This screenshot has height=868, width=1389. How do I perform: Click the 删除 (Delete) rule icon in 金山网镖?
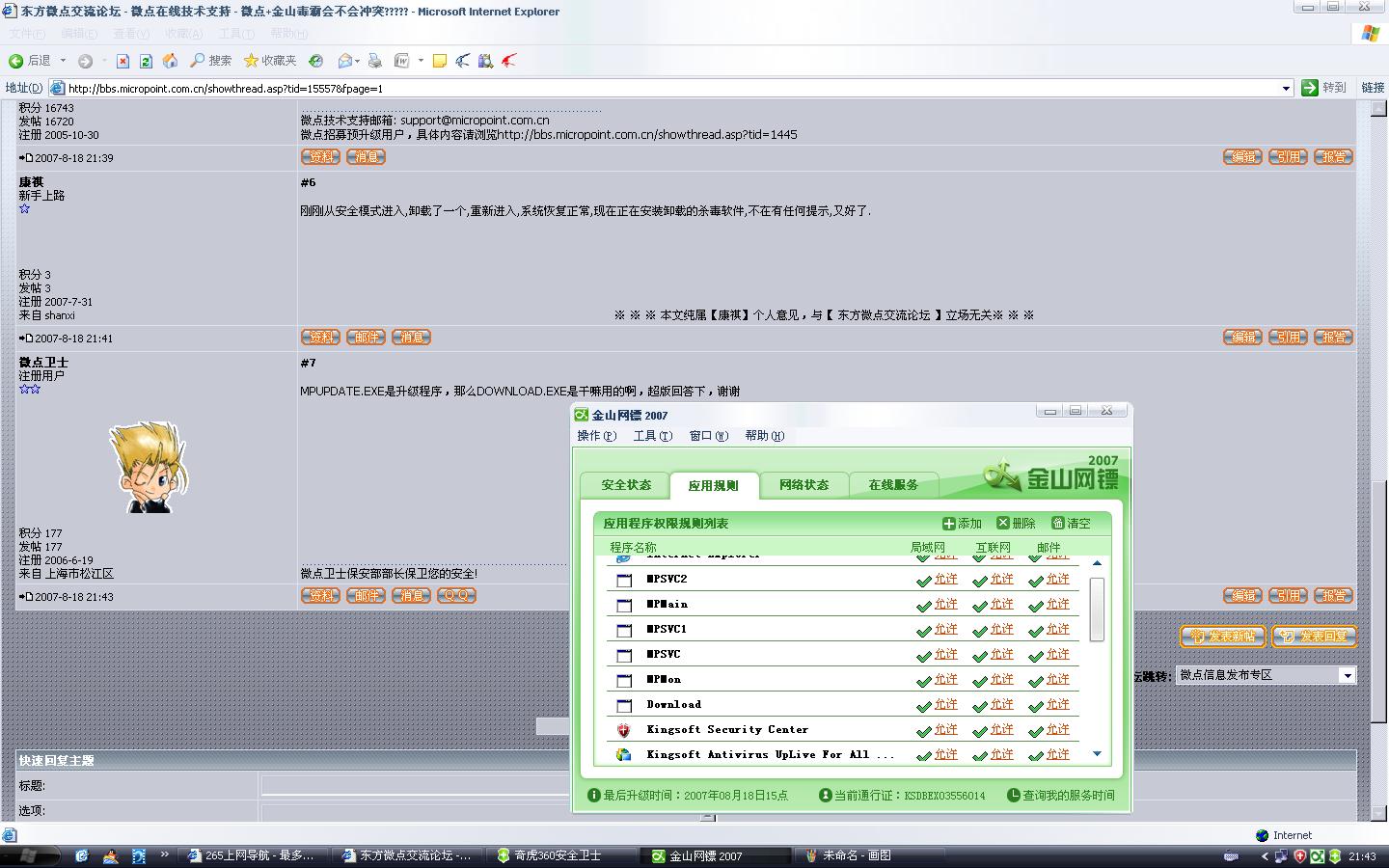pos(1003,523)
